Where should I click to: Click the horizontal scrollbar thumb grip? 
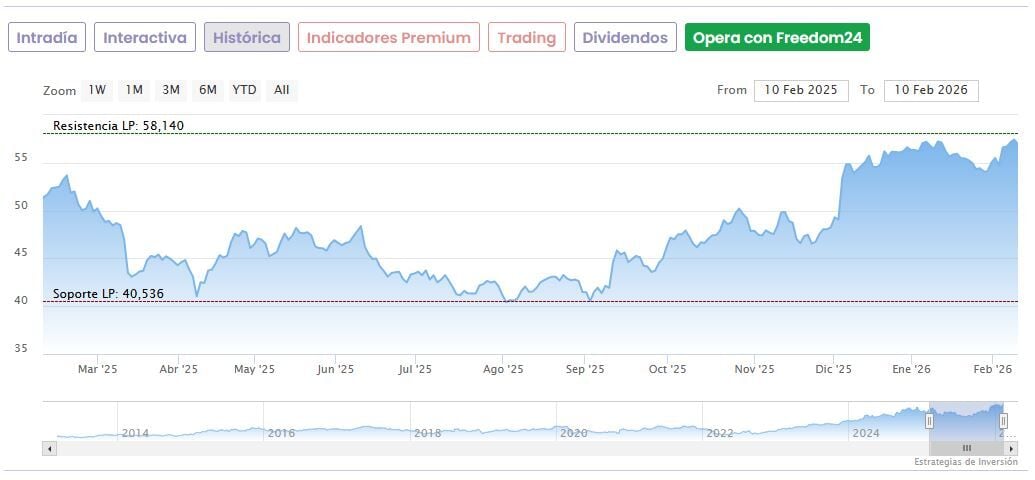pyautogui.click(x=966, y=448)
